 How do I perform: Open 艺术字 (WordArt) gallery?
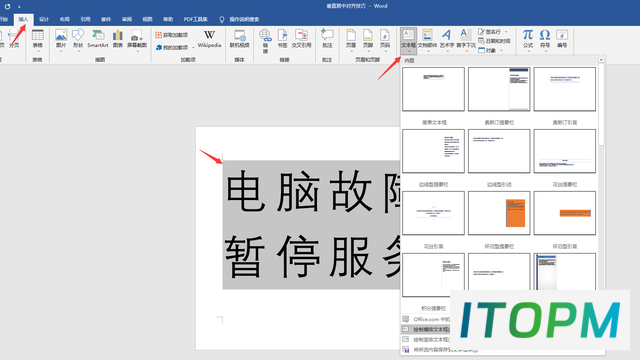(447, 41)
